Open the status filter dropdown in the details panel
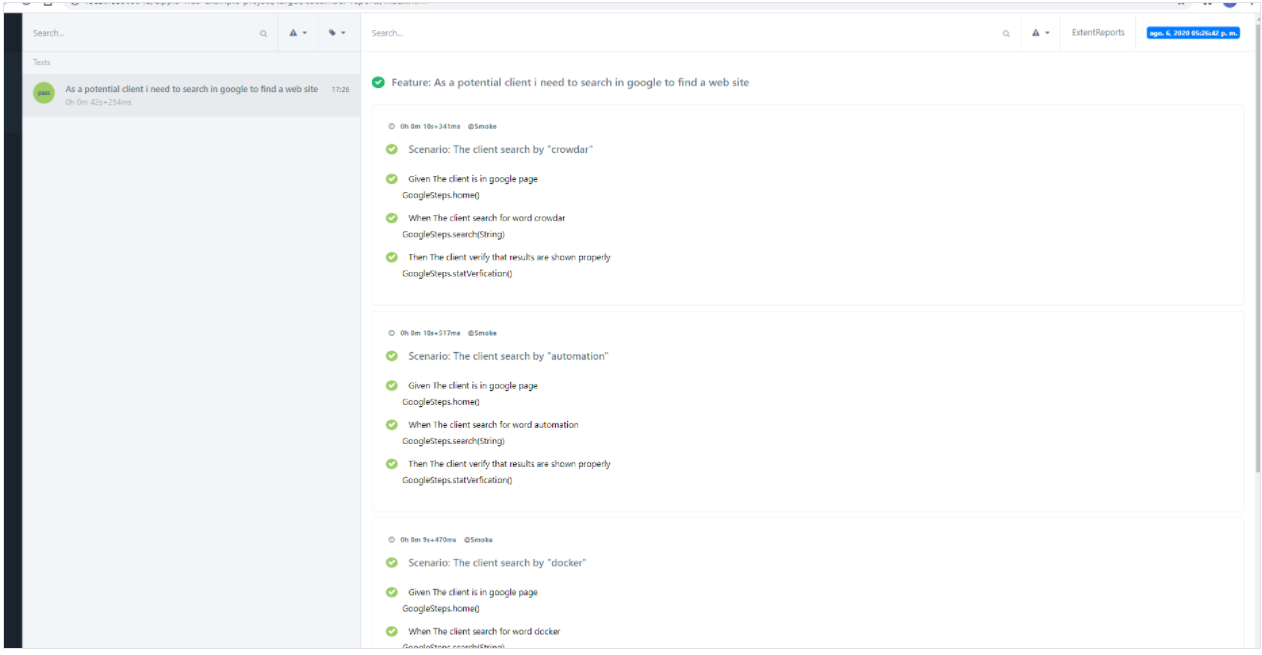This screenshot has height=655, width=1262. point(1041,33)
